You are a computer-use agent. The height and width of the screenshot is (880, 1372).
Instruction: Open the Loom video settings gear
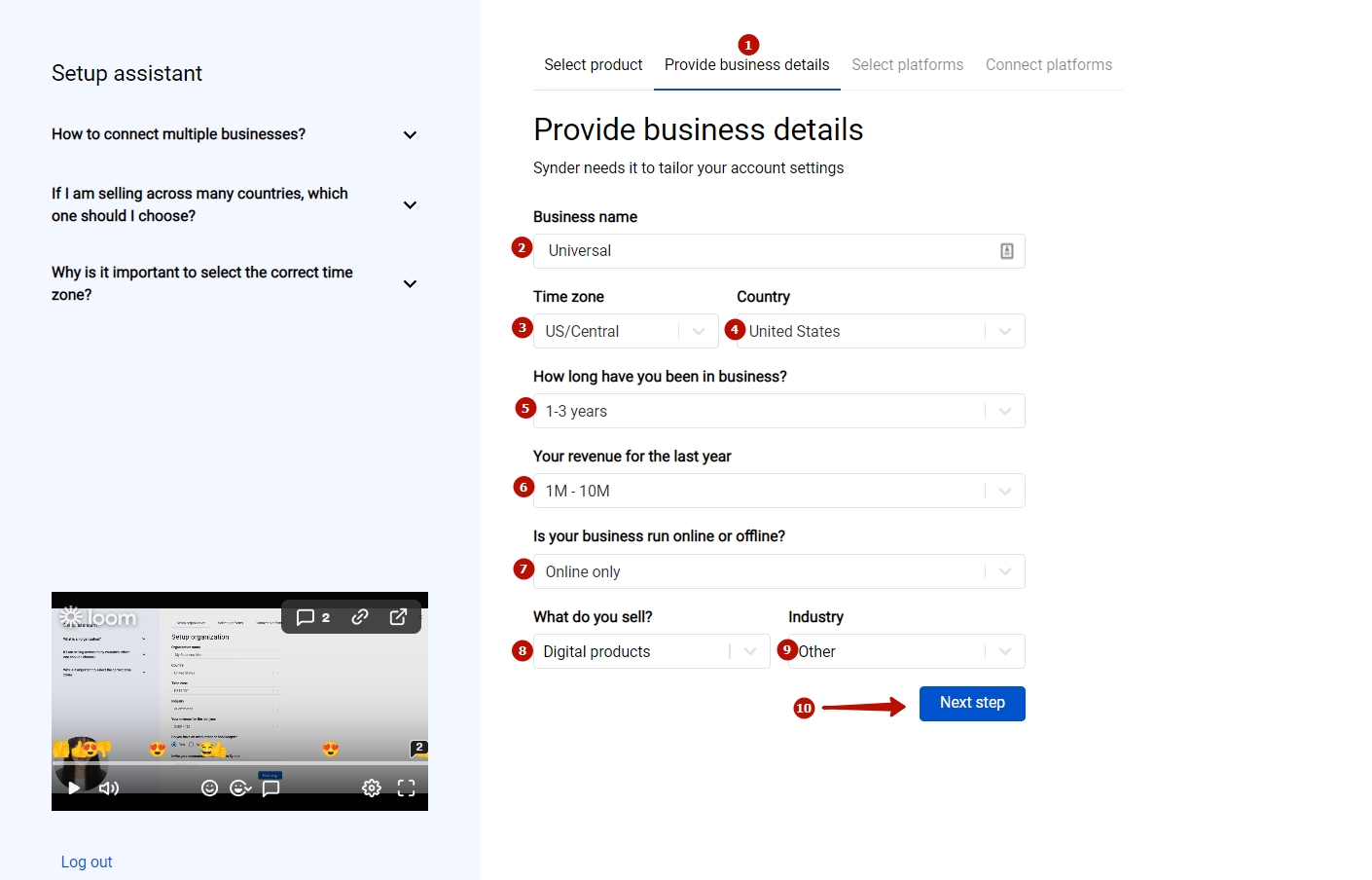[371, 788]
